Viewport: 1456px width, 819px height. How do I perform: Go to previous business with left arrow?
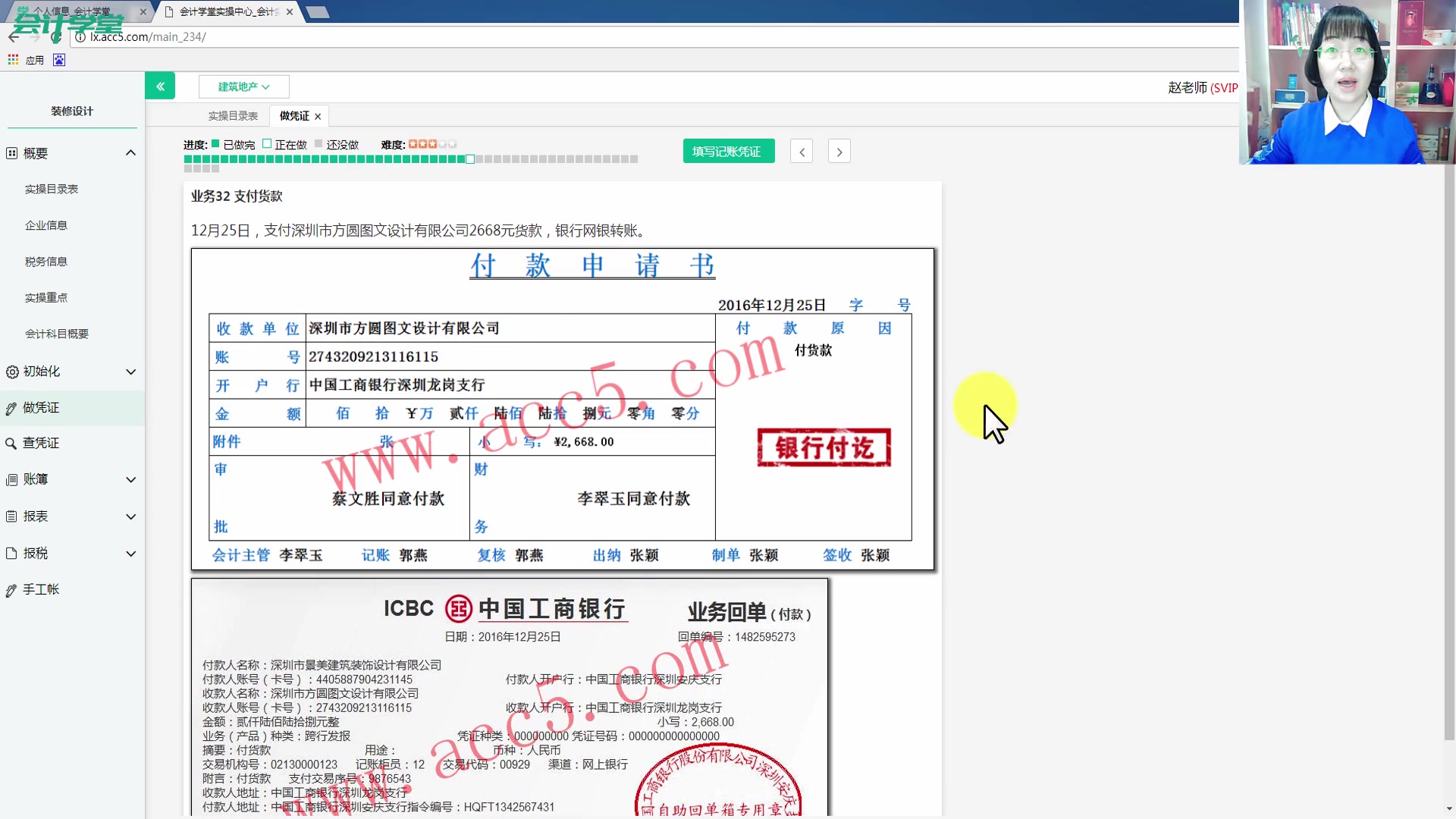[x=802, y=152]
